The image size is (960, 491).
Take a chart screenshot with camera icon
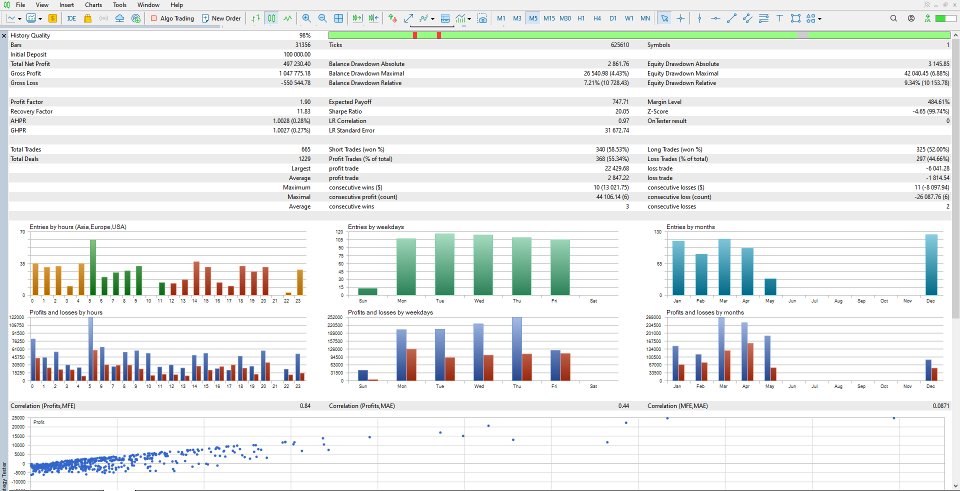(482, 18)
